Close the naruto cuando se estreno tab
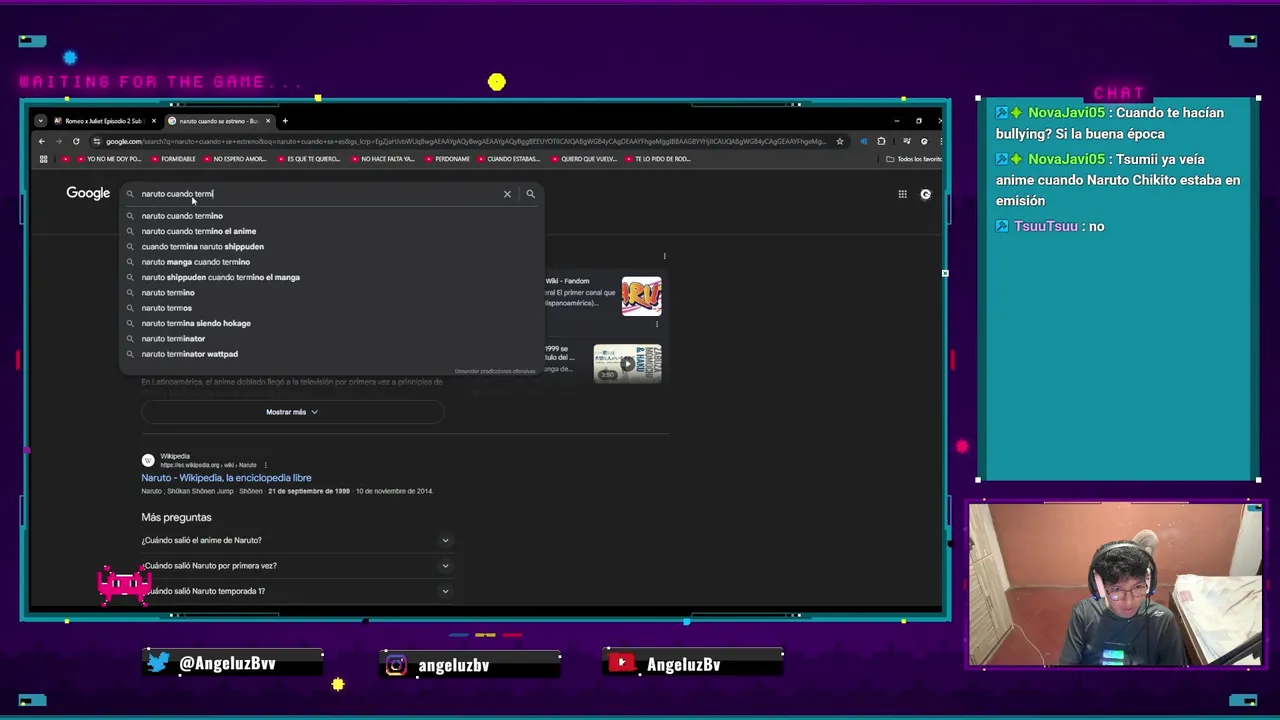This screenshot has width=1280, height=720. pyautogui.click(x=268, y=121)
